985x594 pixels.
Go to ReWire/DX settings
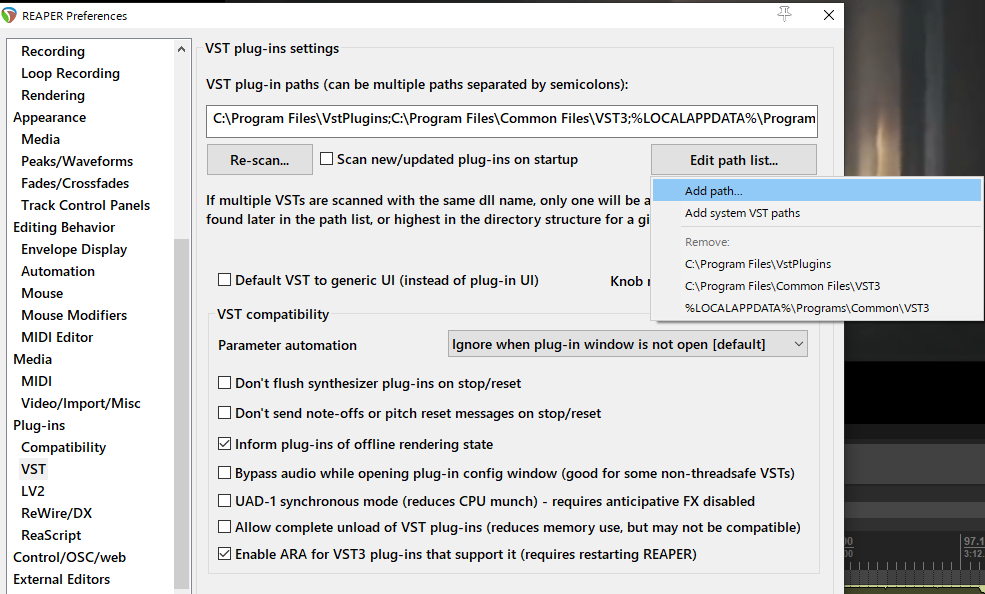57,512
